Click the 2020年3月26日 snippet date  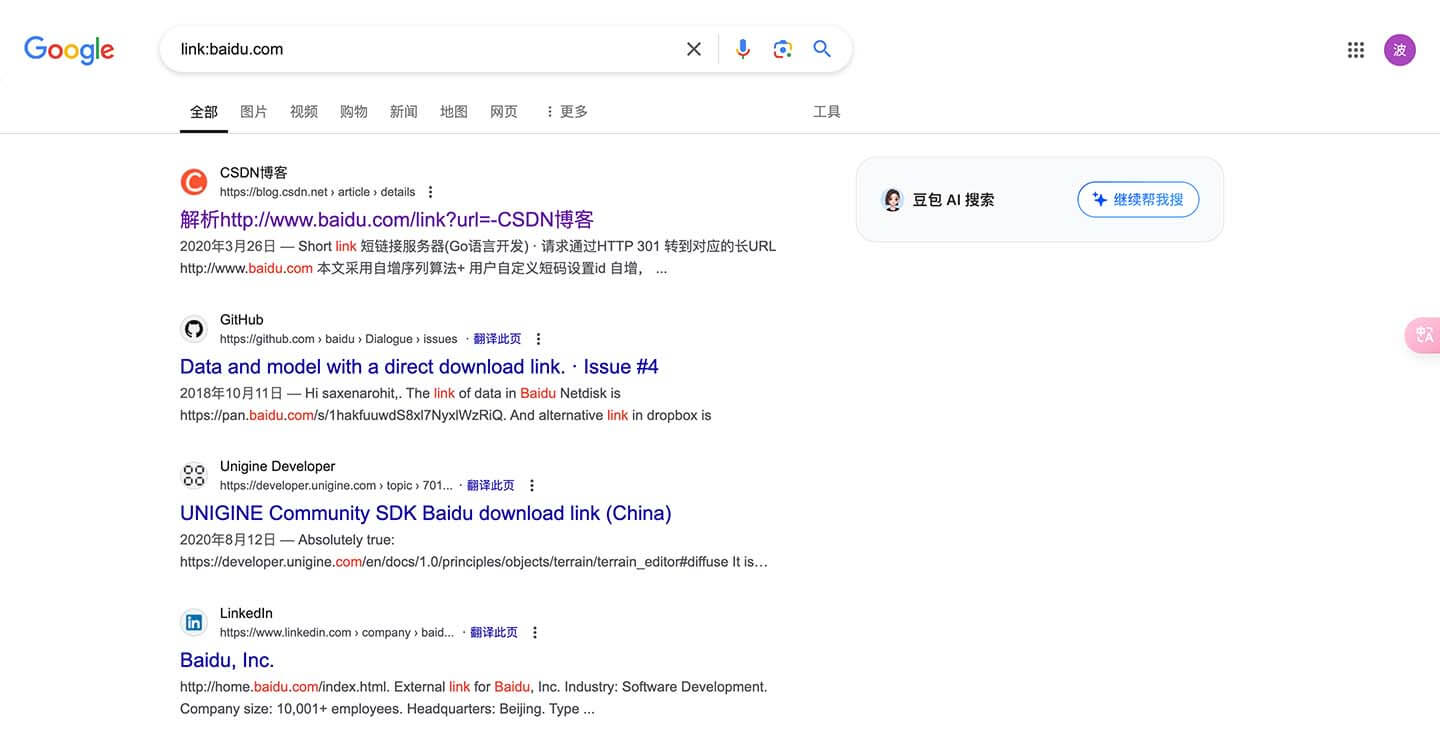(x=228, y=245)
